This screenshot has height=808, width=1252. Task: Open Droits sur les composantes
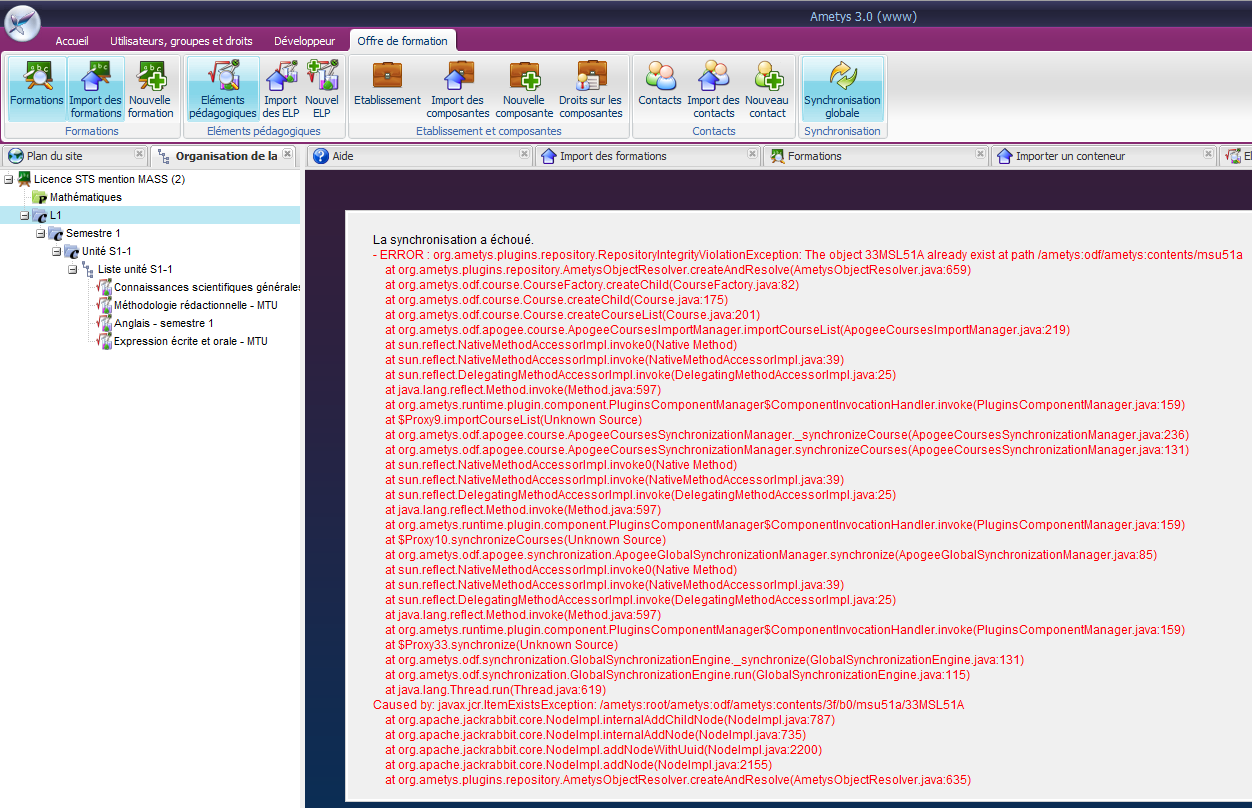591,88
